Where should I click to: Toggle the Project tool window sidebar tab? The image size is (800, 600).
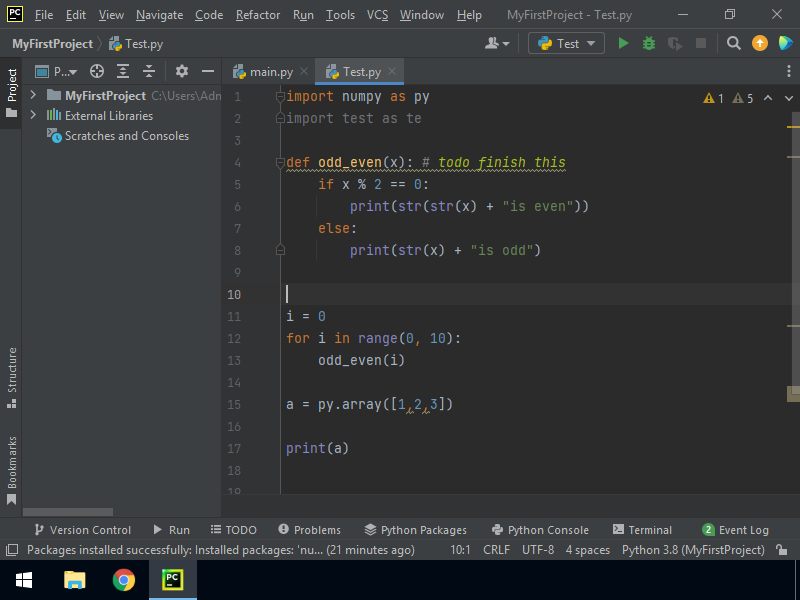11,93
